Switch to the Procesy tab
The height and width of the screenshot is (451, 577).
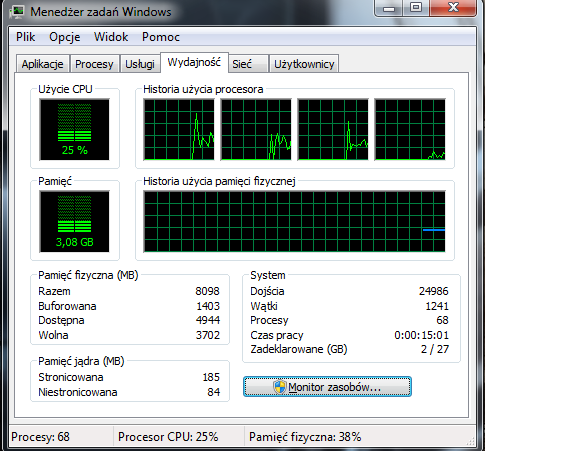coord(94,64)
